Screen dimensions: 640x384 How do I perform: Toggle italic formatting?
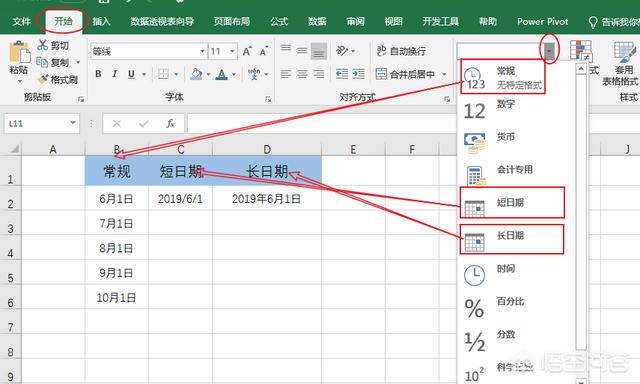115,74
